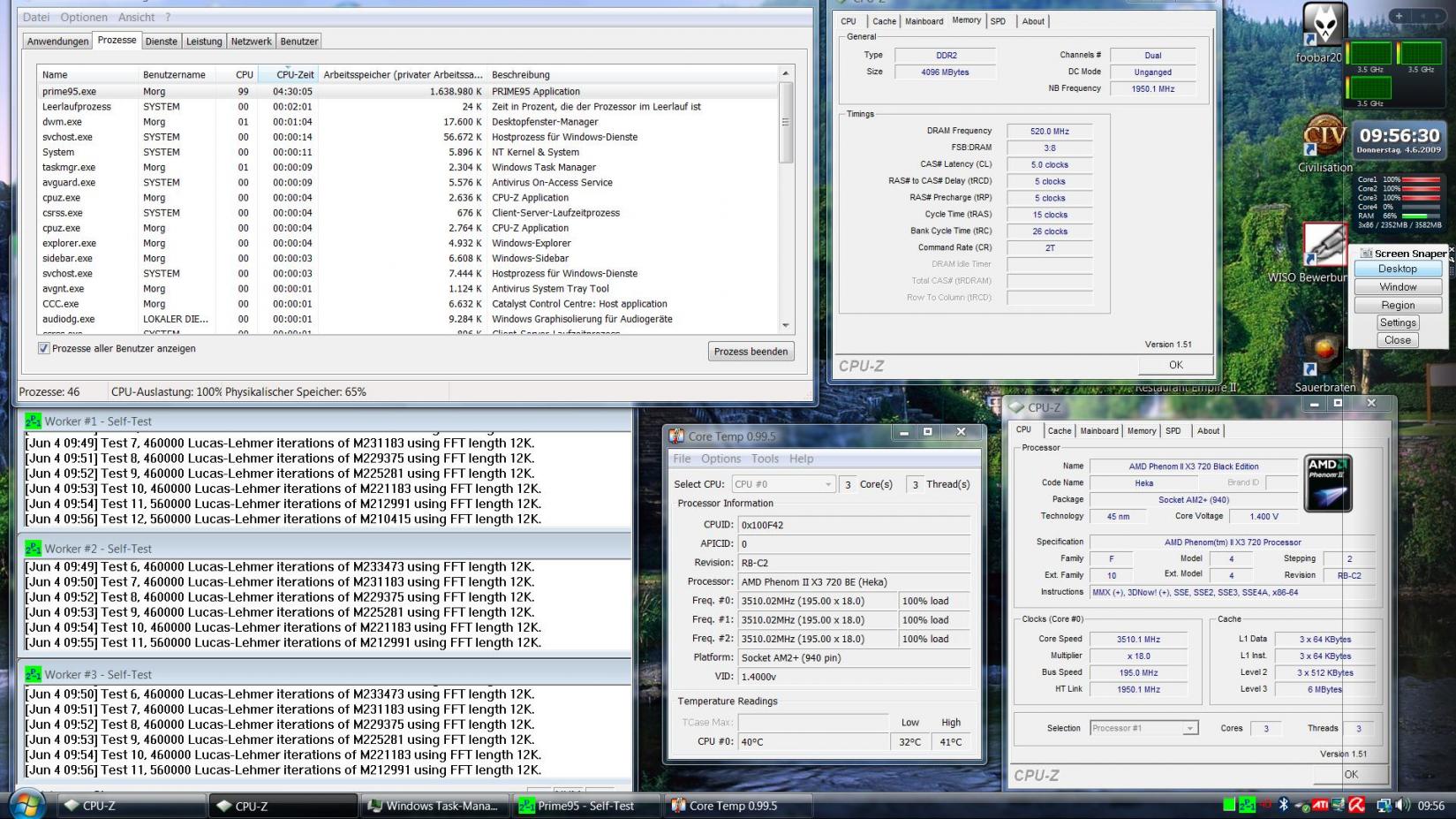Open the Netzwerk tab in Task Manager
1456x819 pixels.
pos(252,42)
